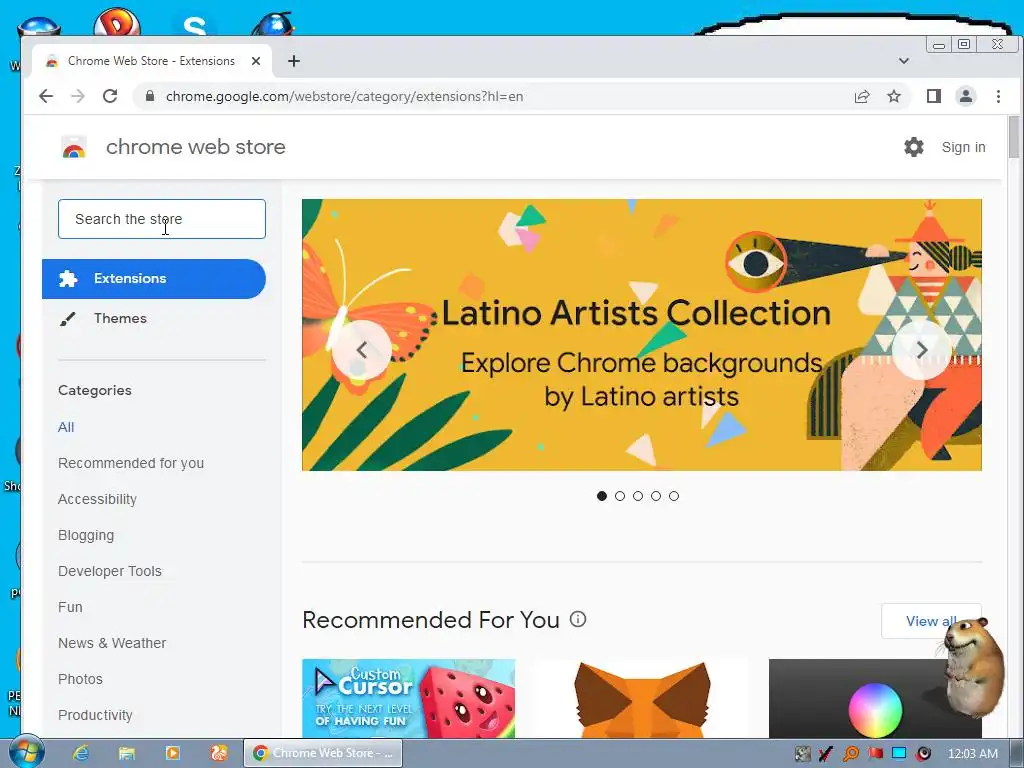1024x768 pixels.
Task: Select the Chrome Web Store taskbar button
Action: pyautogui.click(x=323, y=753)
